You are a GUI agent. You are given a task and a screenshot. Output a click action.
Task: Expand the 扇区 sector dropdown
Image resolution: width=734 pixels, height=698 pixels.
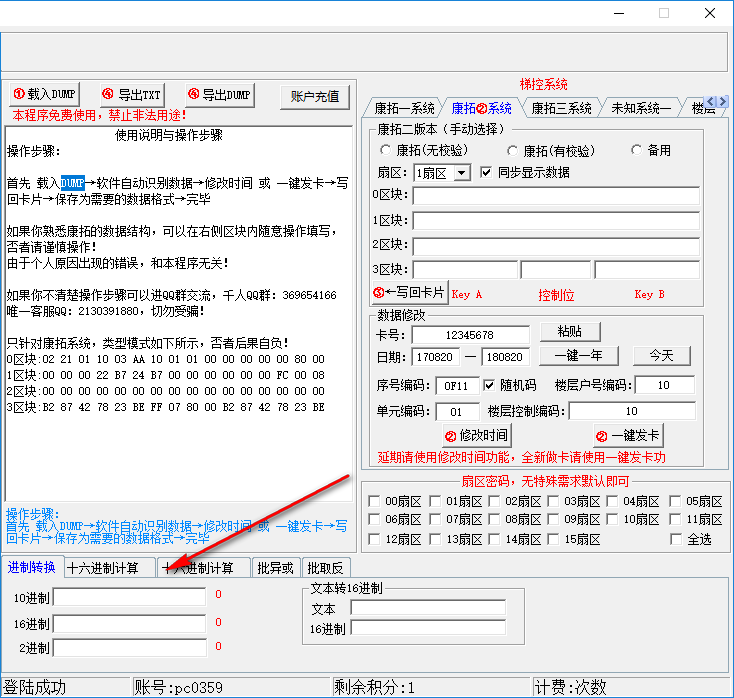tap(462, 173)
